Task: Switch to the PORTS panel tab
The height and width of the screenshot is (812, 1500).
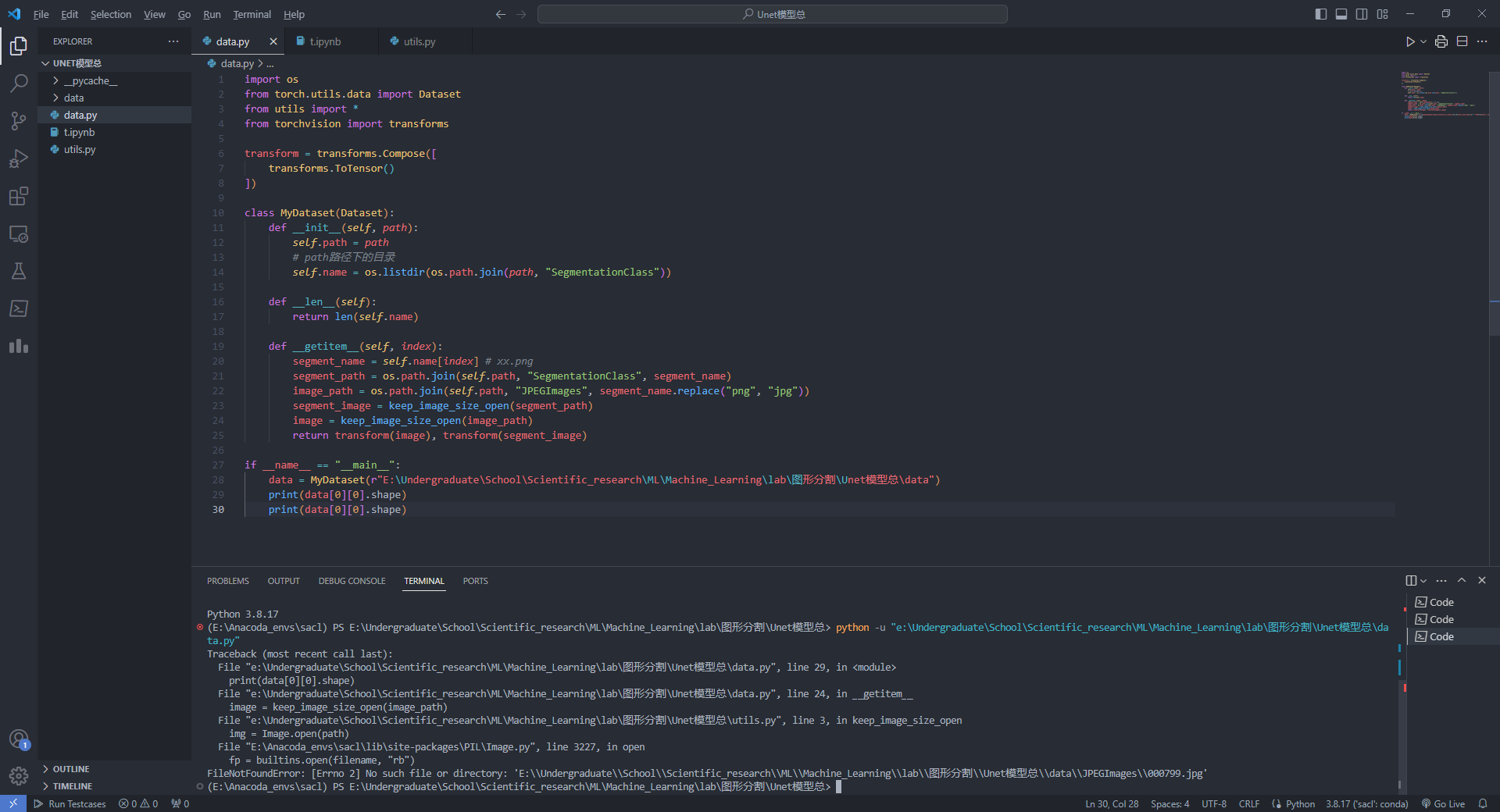Action: tap(475, 581)
